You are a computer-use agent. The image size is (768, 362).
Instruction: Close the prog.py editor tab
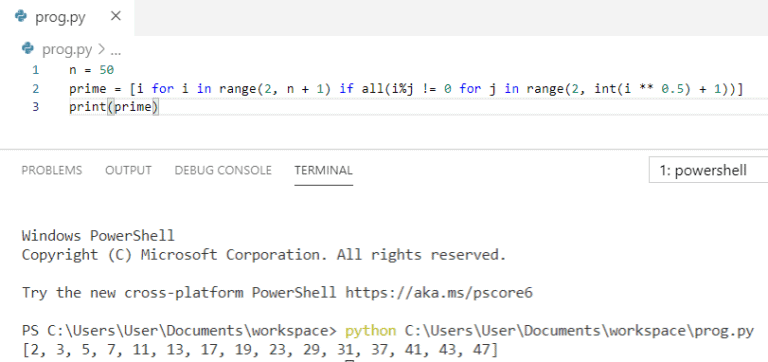[116, 17]
